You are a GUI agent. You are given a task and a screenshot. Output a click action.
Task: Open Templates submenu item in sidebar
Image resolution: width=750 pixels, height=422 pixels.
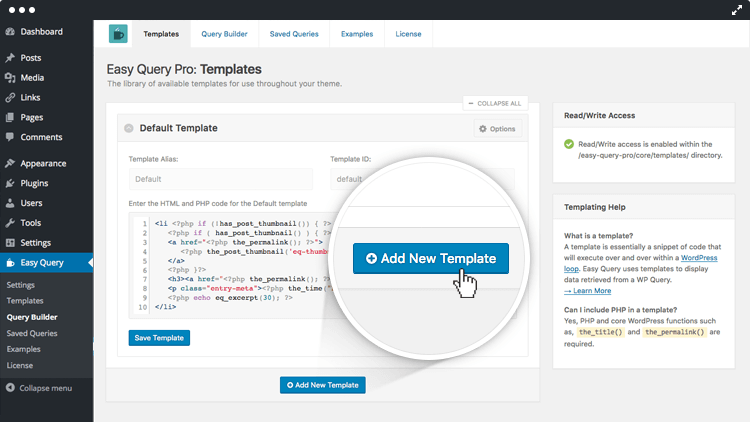tap(25, 301)
